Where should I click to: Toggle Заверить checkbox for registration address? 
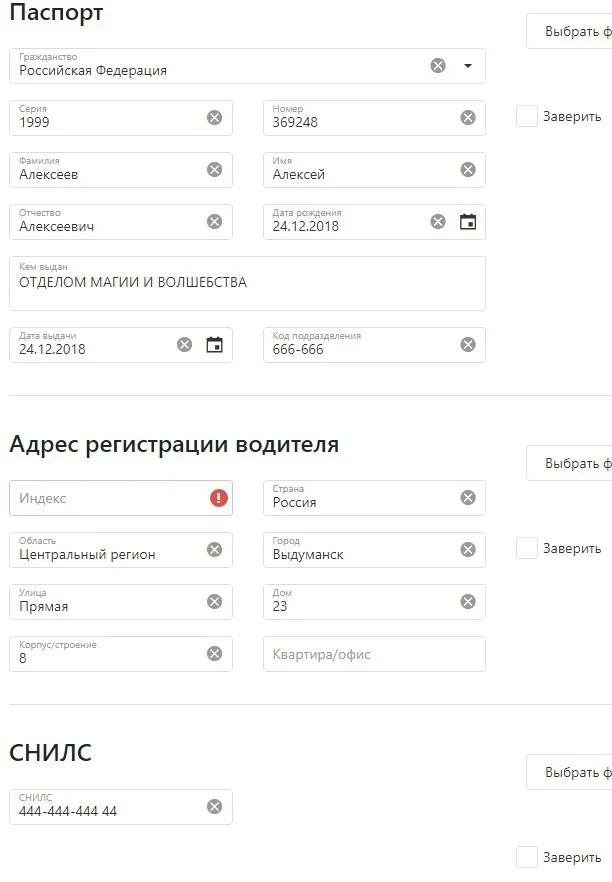(x=527, y=548)
